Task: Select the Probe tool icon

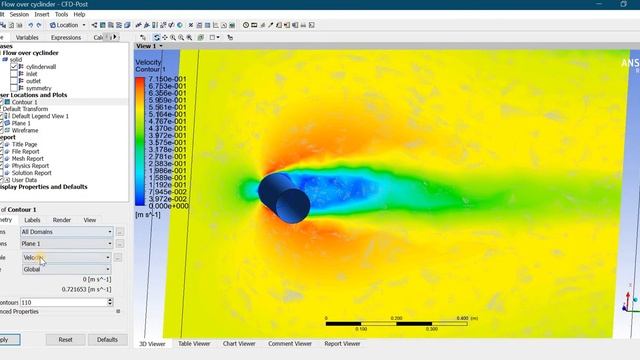Action: click(271, 25)
